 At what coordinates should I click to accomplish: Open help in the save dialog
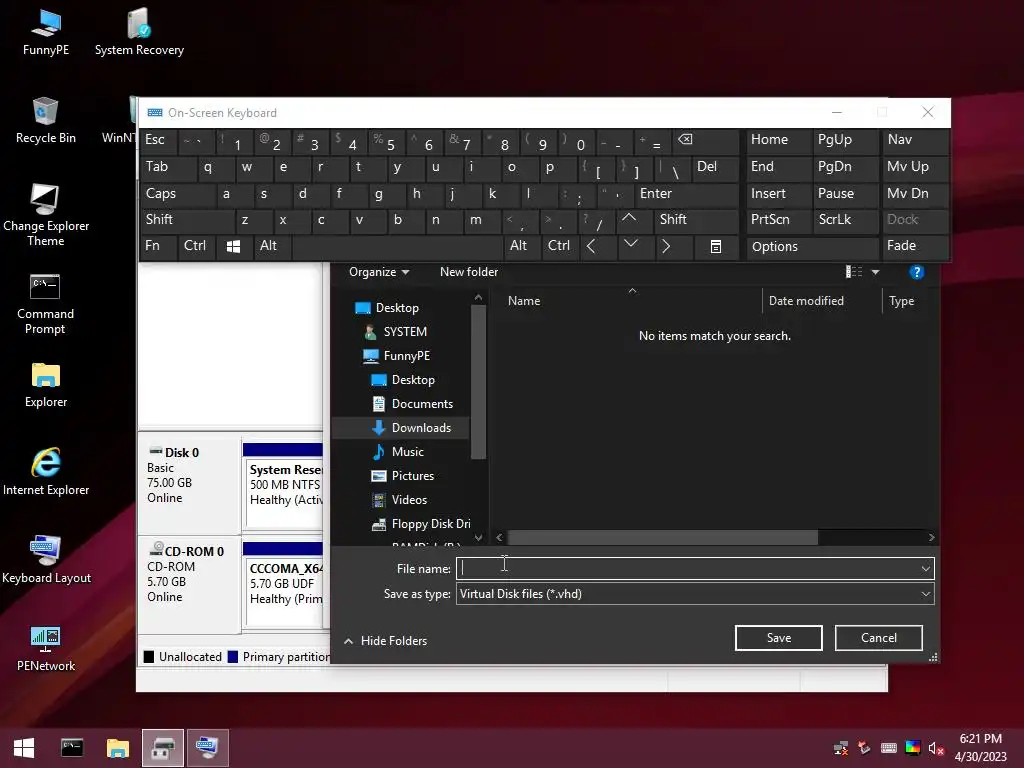[x=916, y=272]
